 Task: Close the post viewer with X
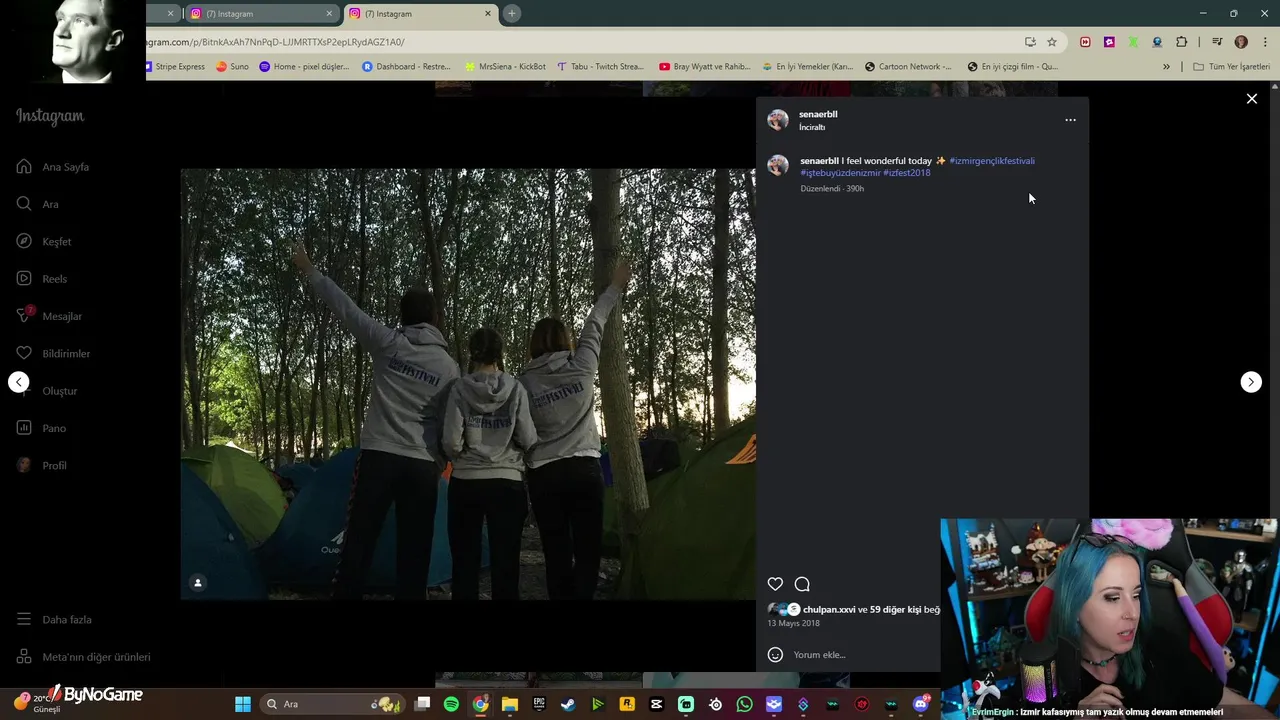click(x=1251, y=99)
